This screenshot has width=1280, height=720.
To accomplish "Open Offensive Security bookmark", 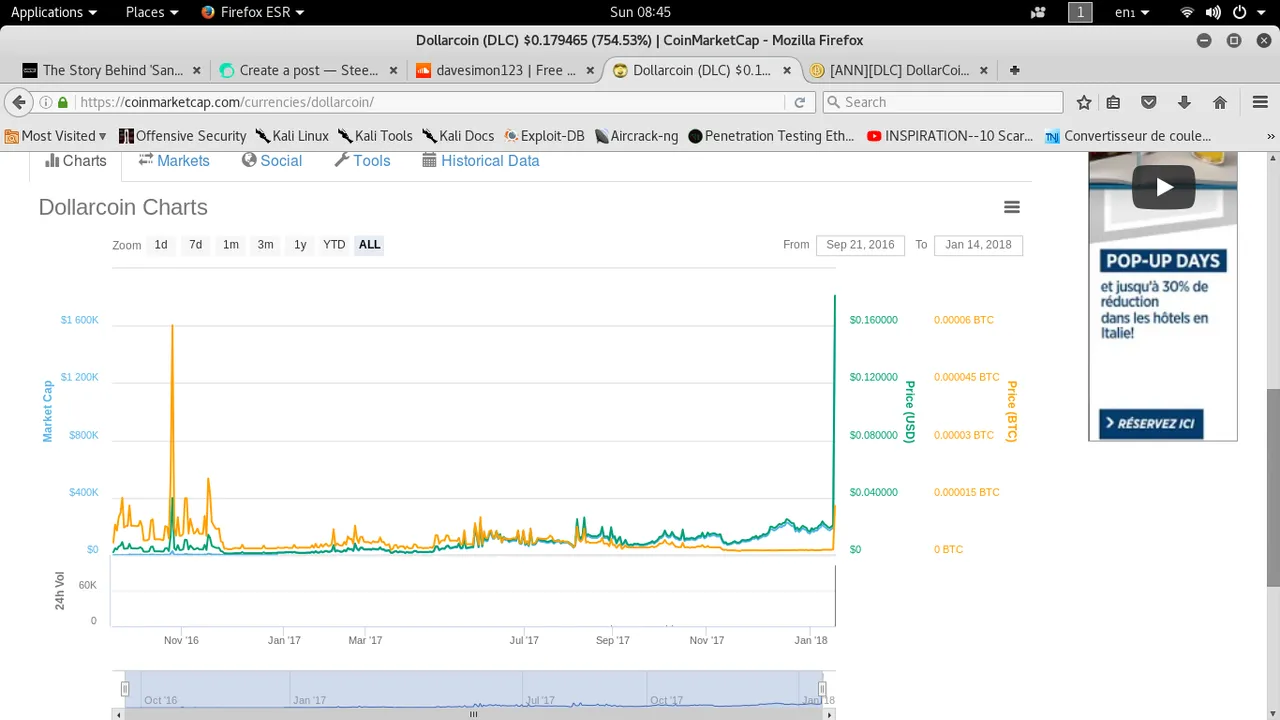I will (182, 136).
